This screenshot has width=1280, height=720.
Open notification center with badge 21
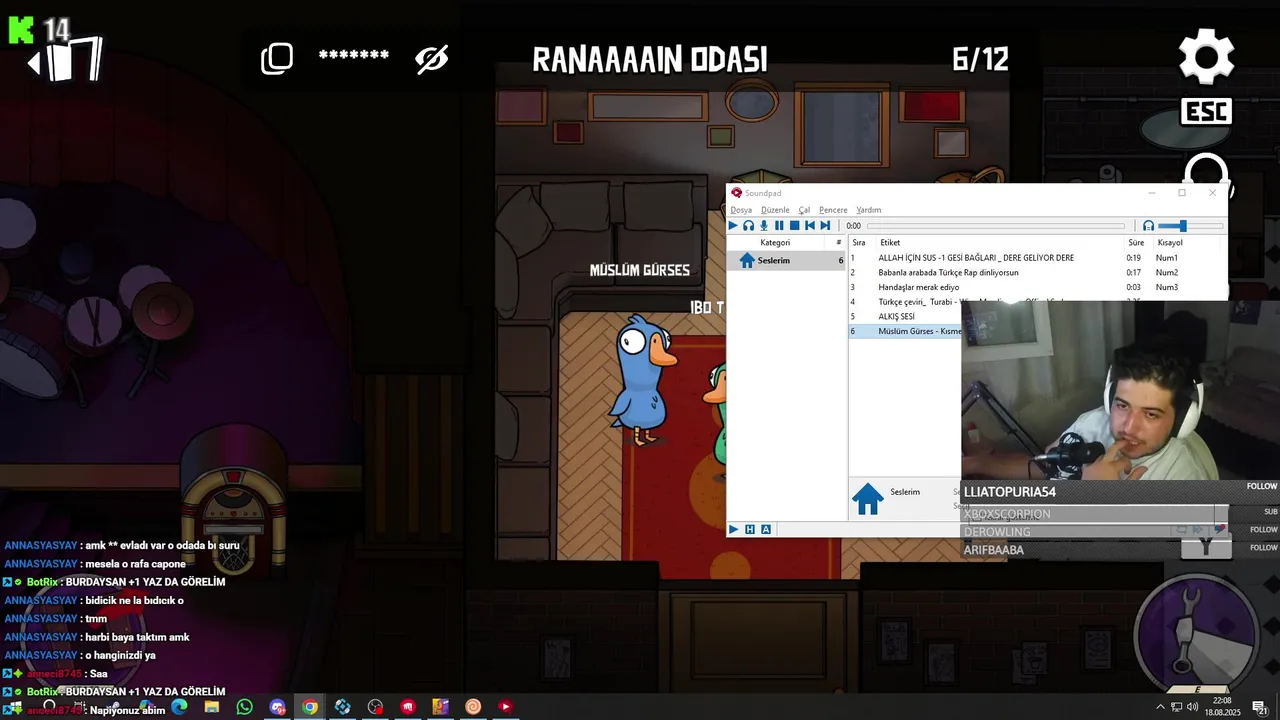tap(1260, 708)
